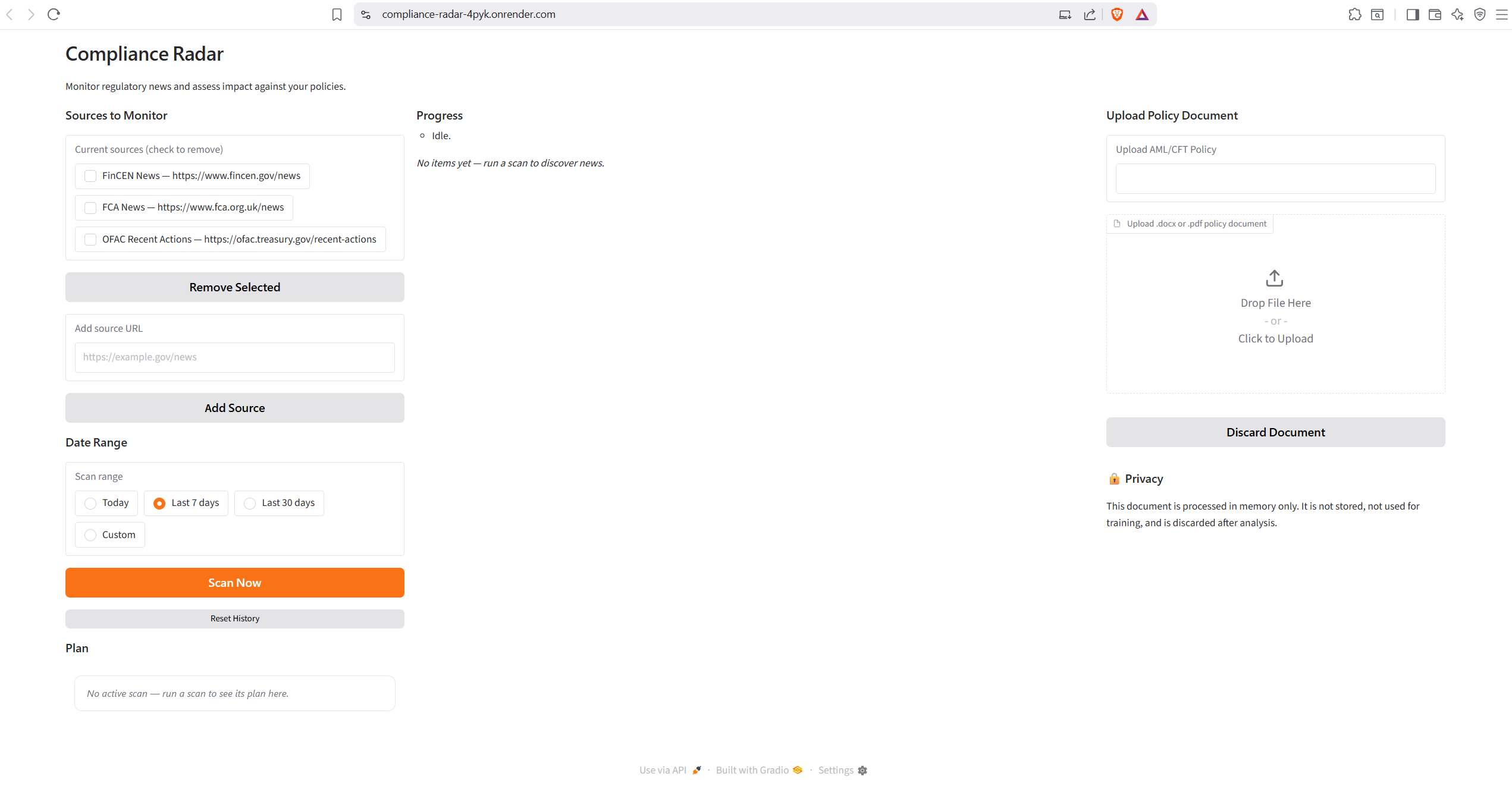Click the Upload AML/CFT Policy text box
Image resolution: width=1512 pixels, height=786 pixels.
[x=1276, y=178]
